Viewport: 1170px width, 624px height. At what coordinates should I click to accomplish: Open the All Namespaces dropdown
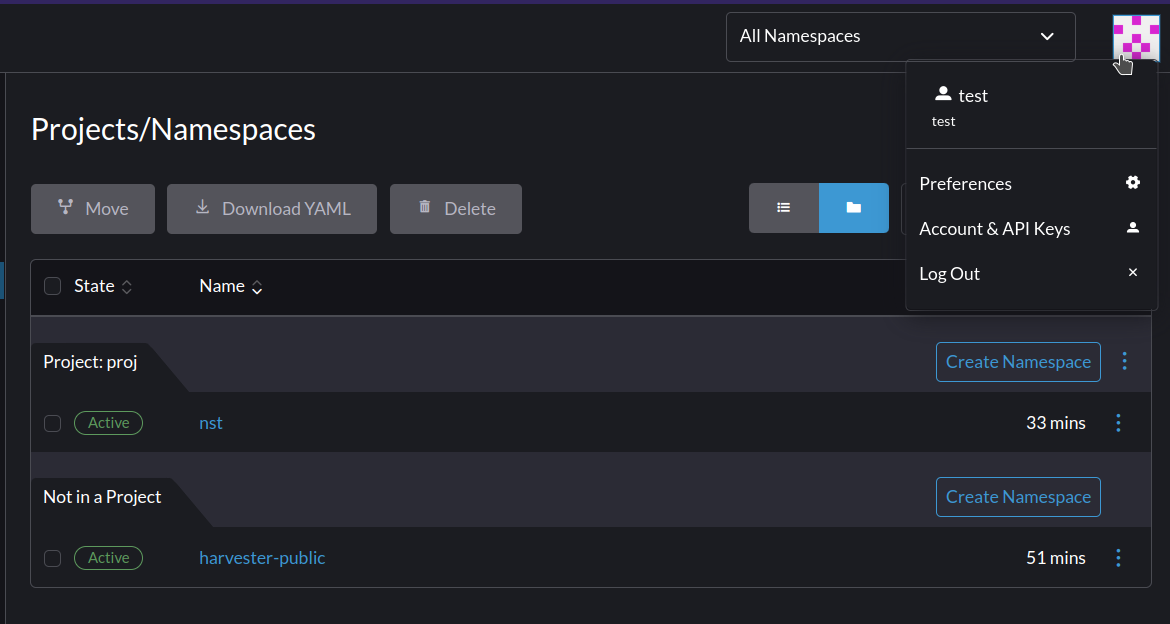pos(899,36)
